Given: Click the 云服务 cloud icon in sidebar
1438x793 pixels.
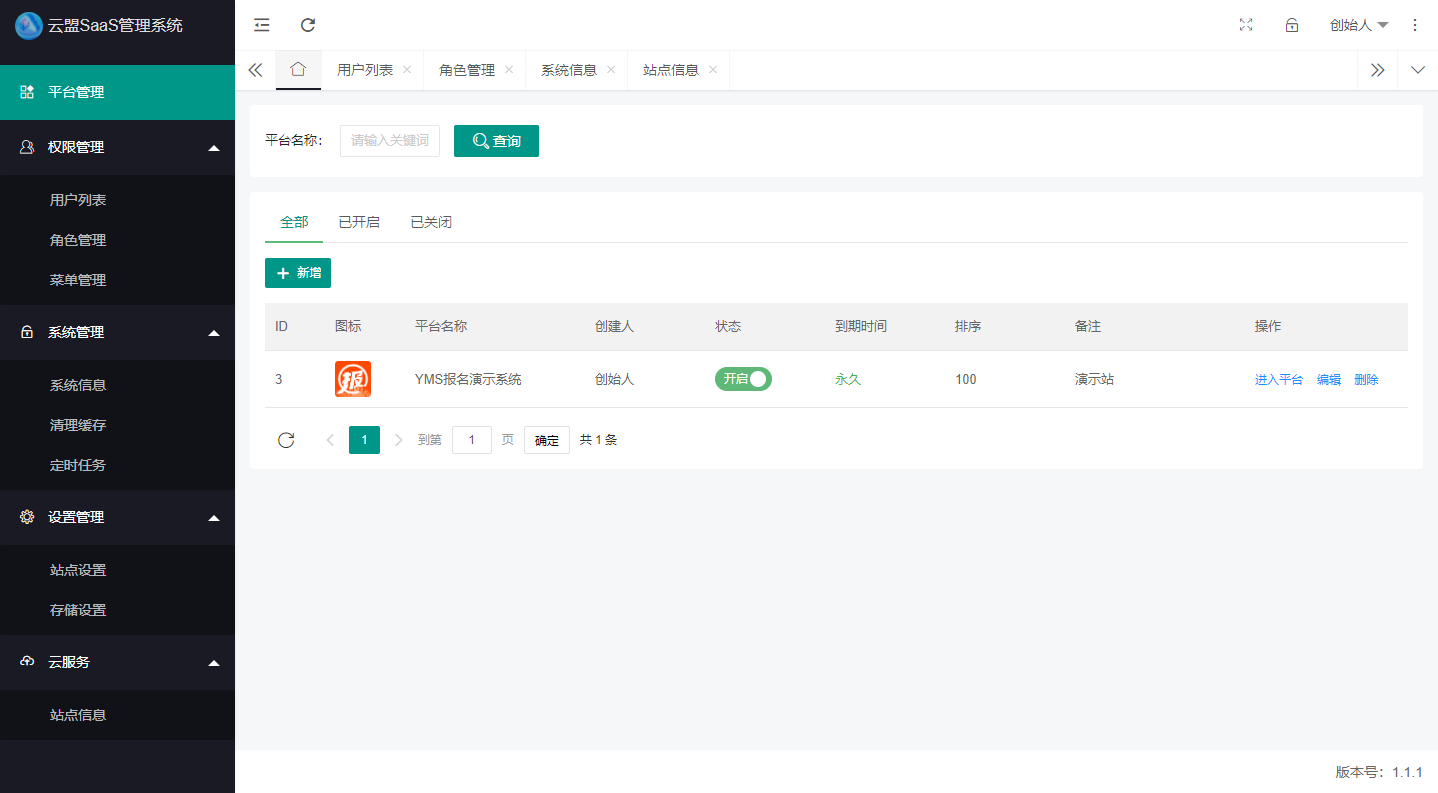Looking at the screenshot, I should pos(25,661).
